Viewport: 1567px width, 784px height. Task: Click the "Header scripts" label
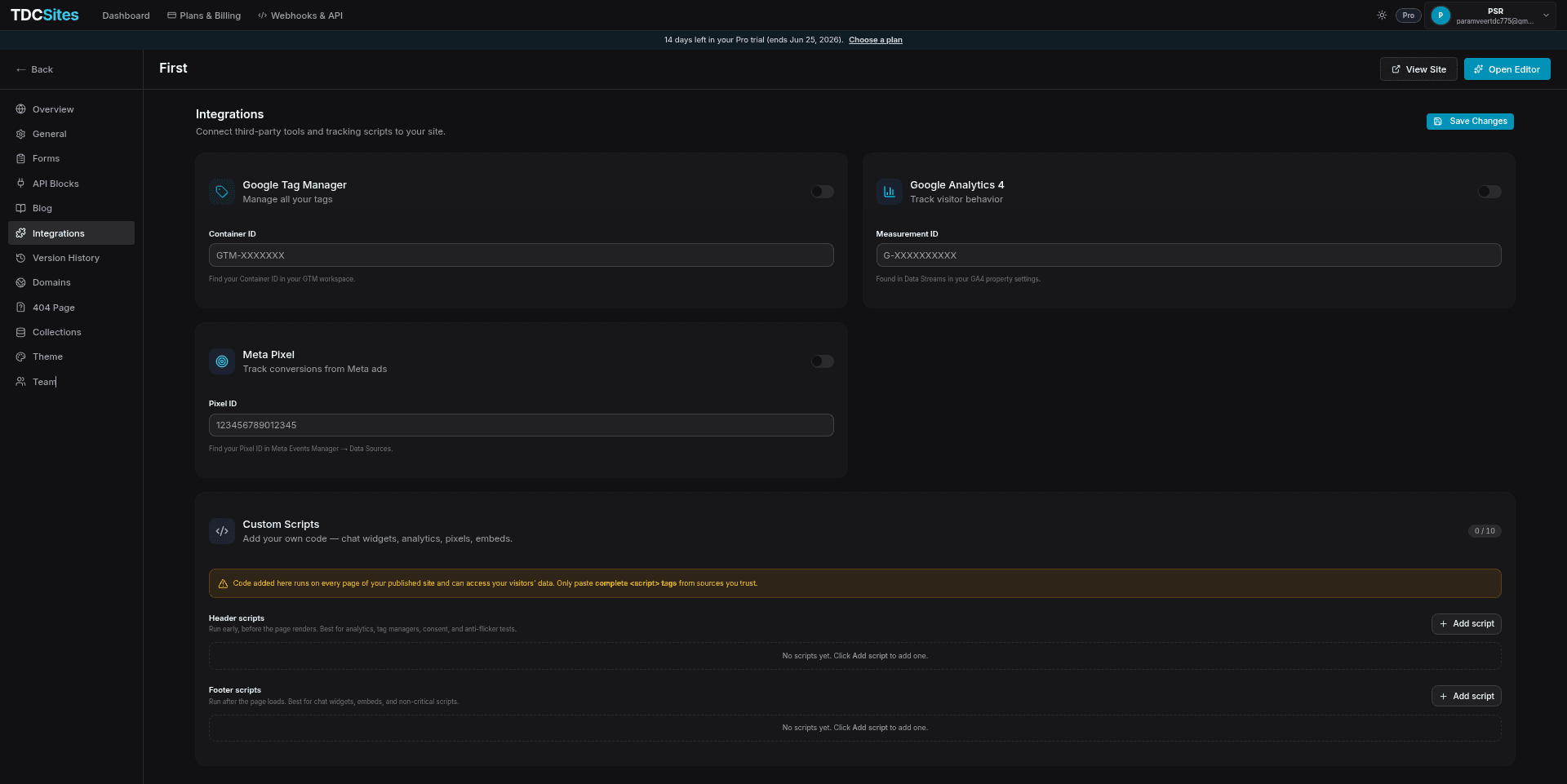[x=237, y=618]
